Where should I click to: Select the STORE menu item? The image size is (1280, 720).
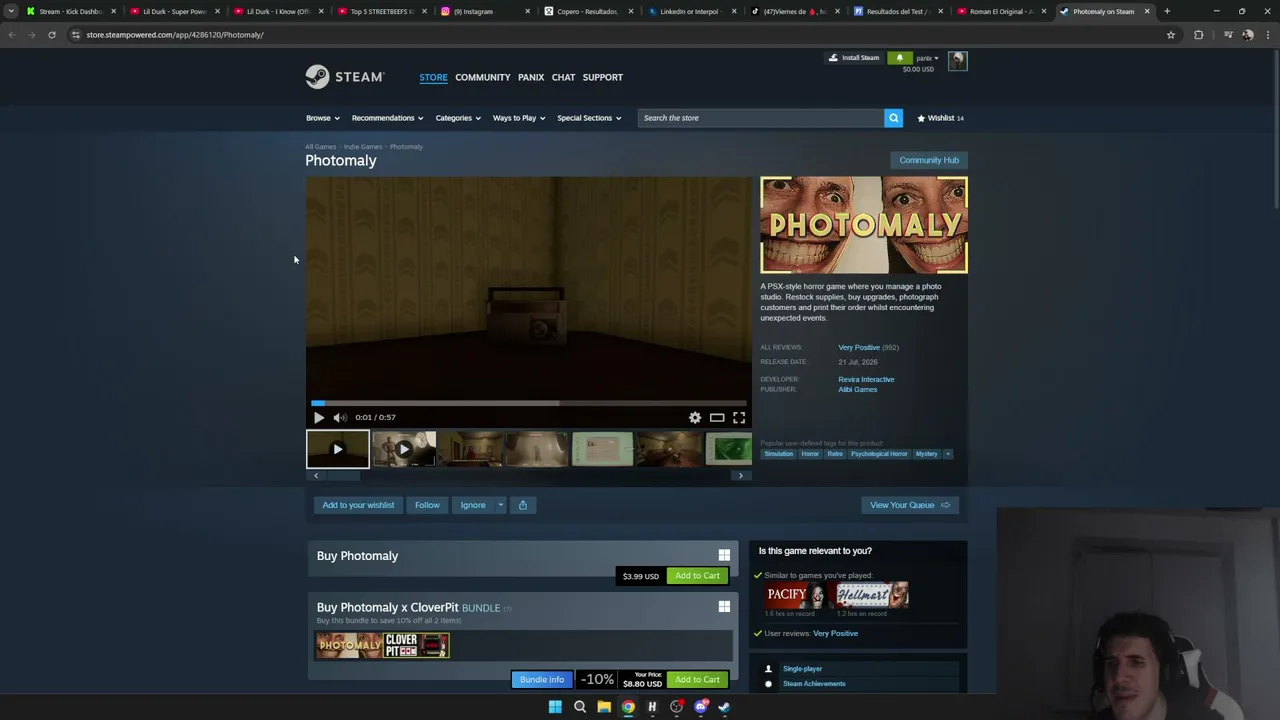[x=433, y=77]
